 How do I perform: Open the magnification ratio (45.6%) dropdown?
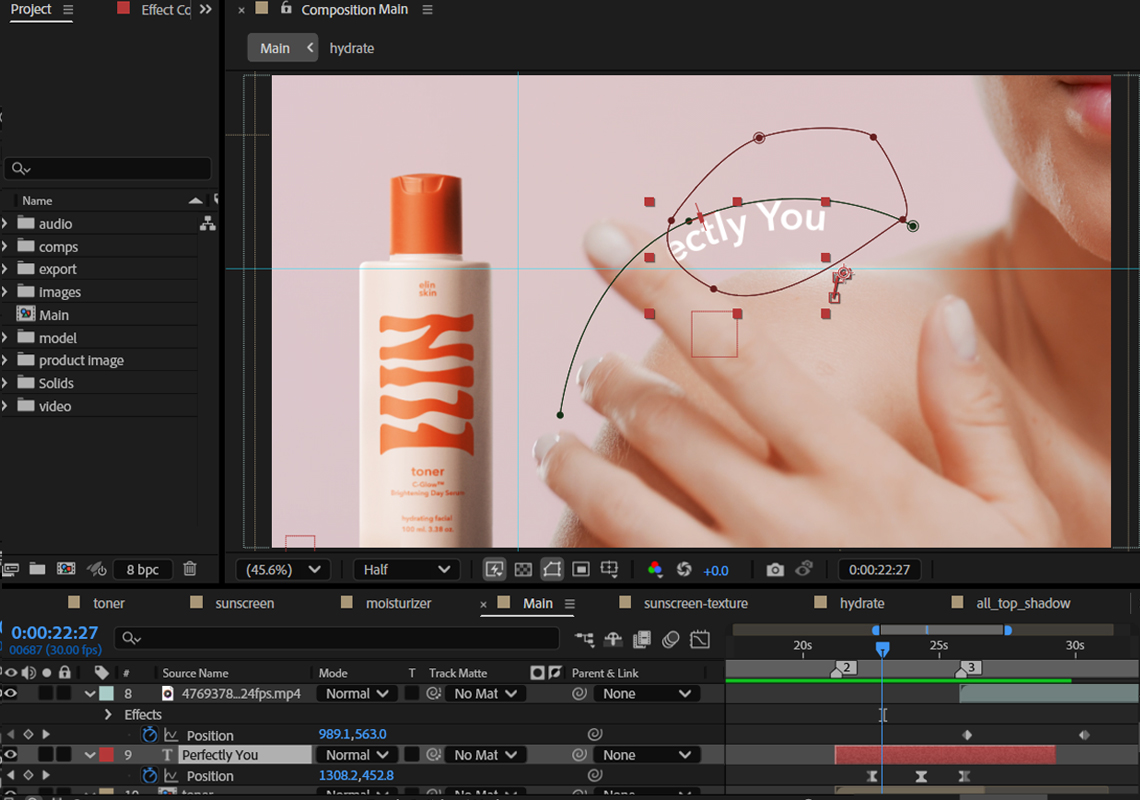pyautogui.click(x=283, y=569)
